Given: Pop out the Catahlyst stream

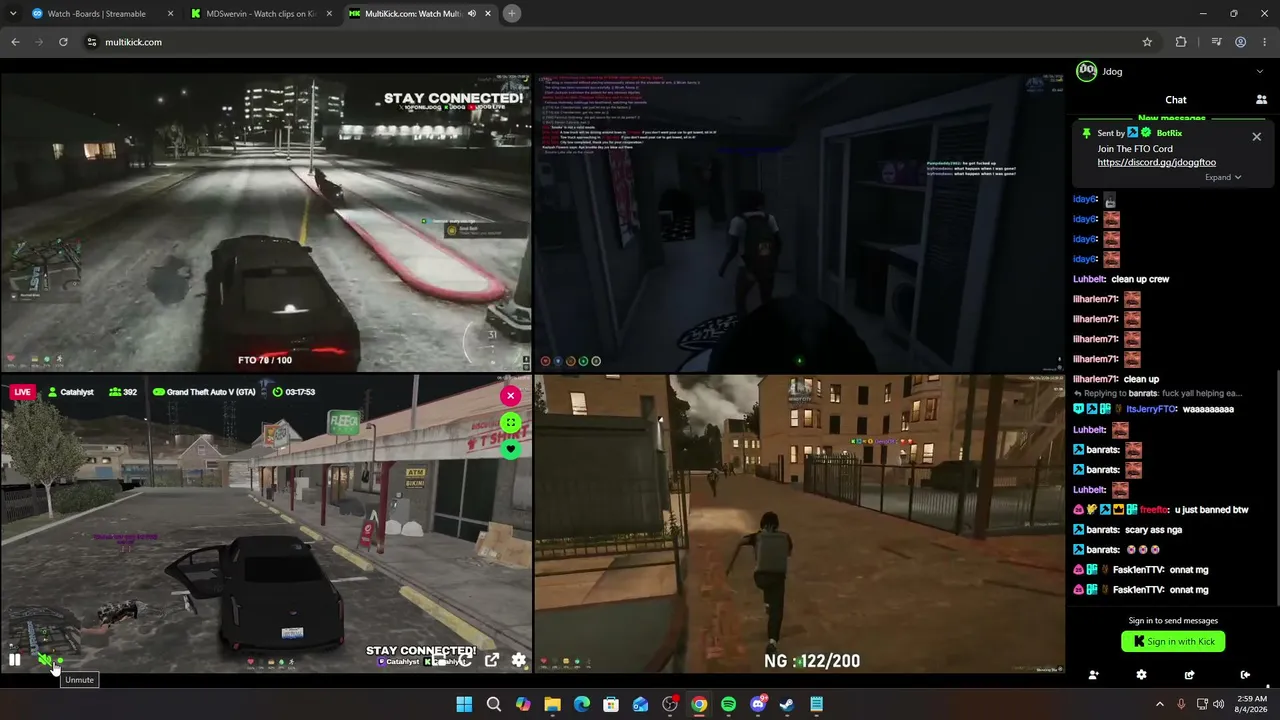Looking at the screenshot, I should 492,660.
